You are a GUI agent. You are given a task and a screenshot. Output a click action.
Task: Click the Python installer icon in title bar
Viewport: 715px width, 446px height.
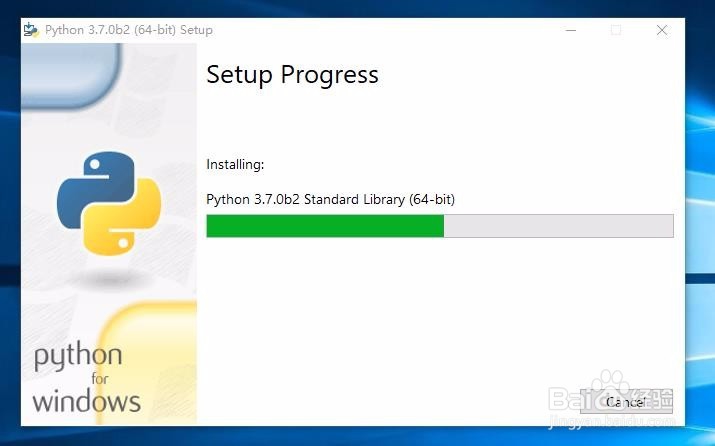[31, 30]
